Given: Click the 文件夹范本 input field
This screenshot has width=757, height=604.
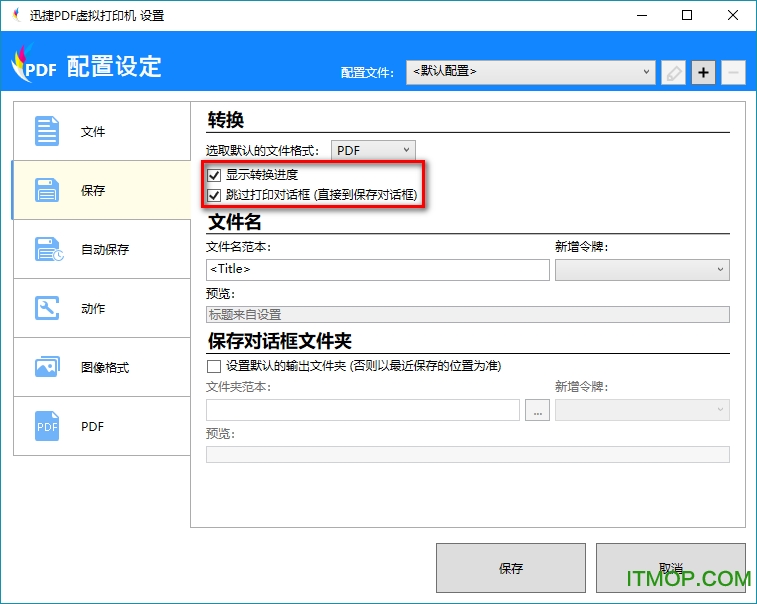Looking at the screenshot, I should tap(363, 410).
